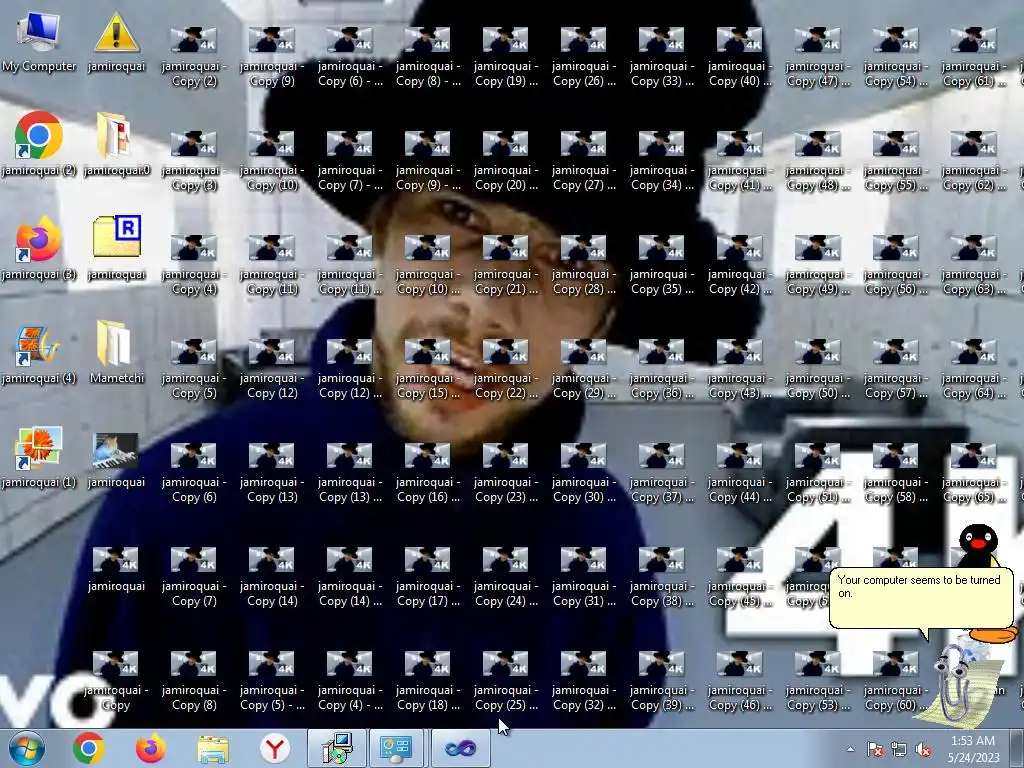
Task: Select jamiroquai - Copy (28) file
Action: point(583,264)
